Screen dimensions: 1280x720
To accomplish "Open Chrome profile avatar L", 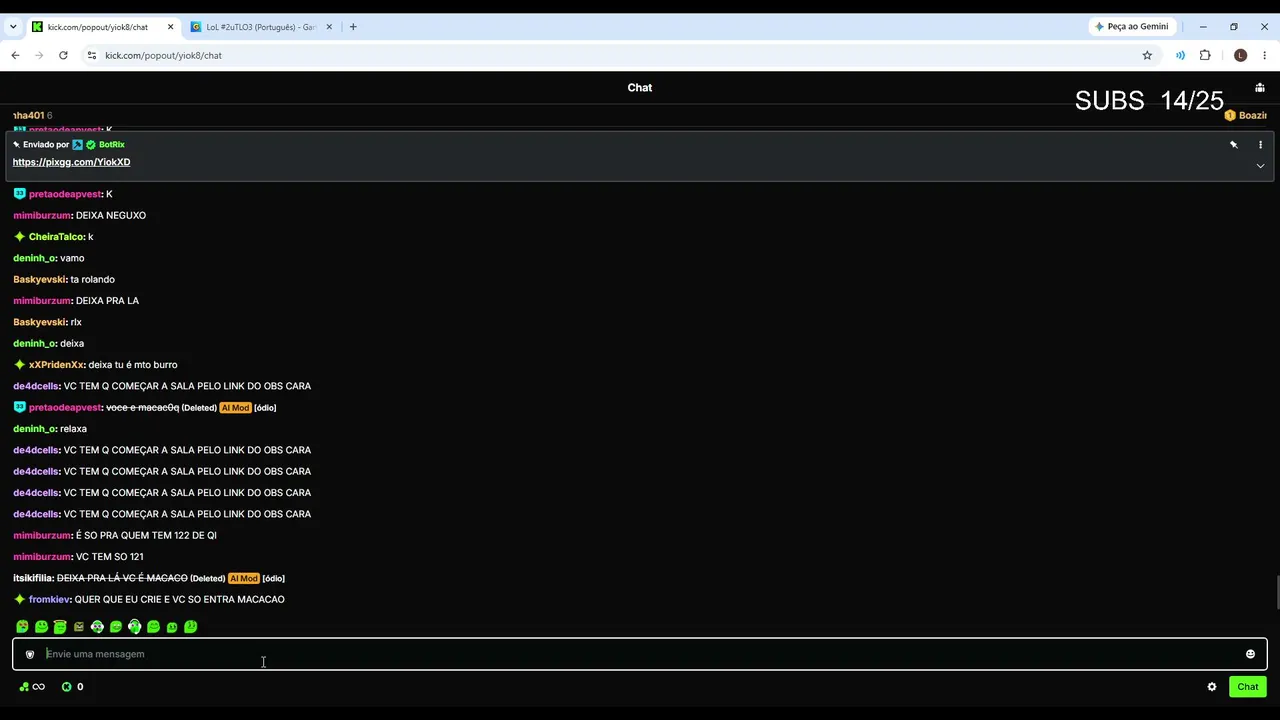I will click(1240, 56).
